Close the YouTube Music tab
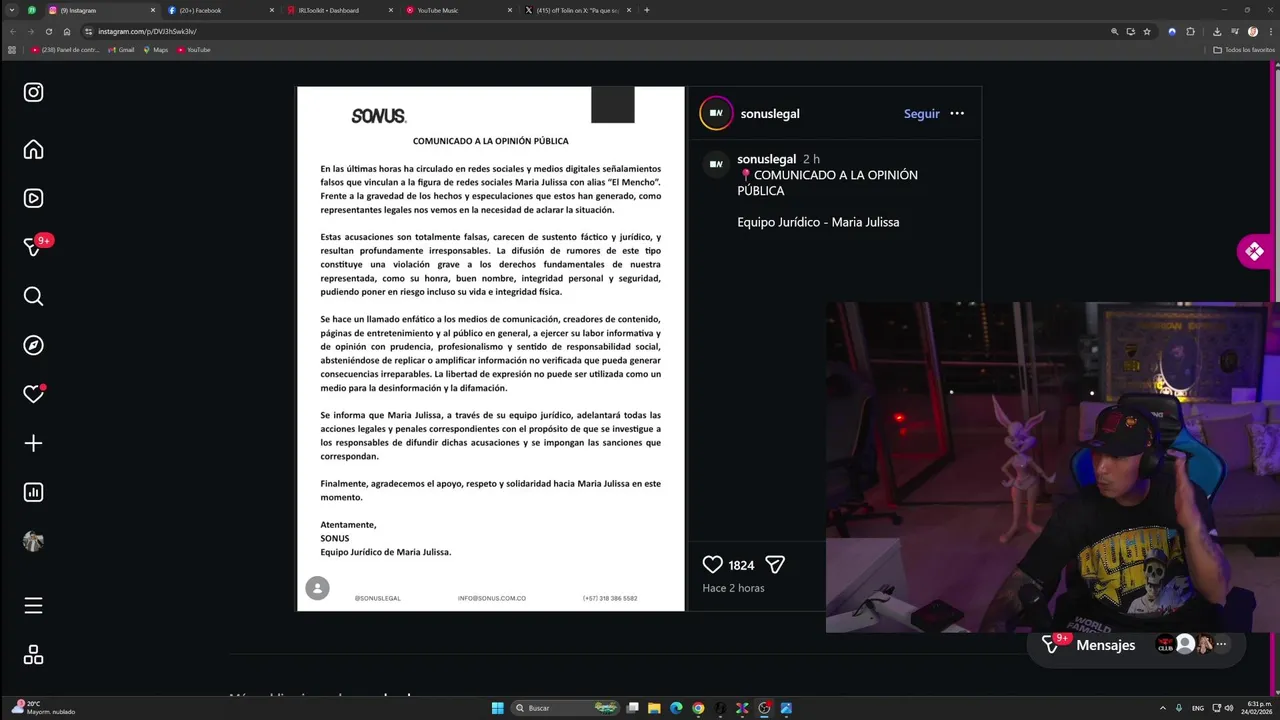The width and height of the screenshot is (1280, 720). click(509, 10)
